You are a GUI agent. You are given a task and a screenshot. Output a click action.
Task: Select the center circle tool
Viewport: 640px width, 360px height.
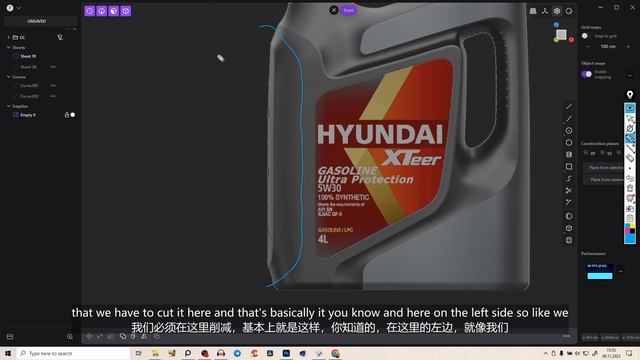[x=569, y=131]
